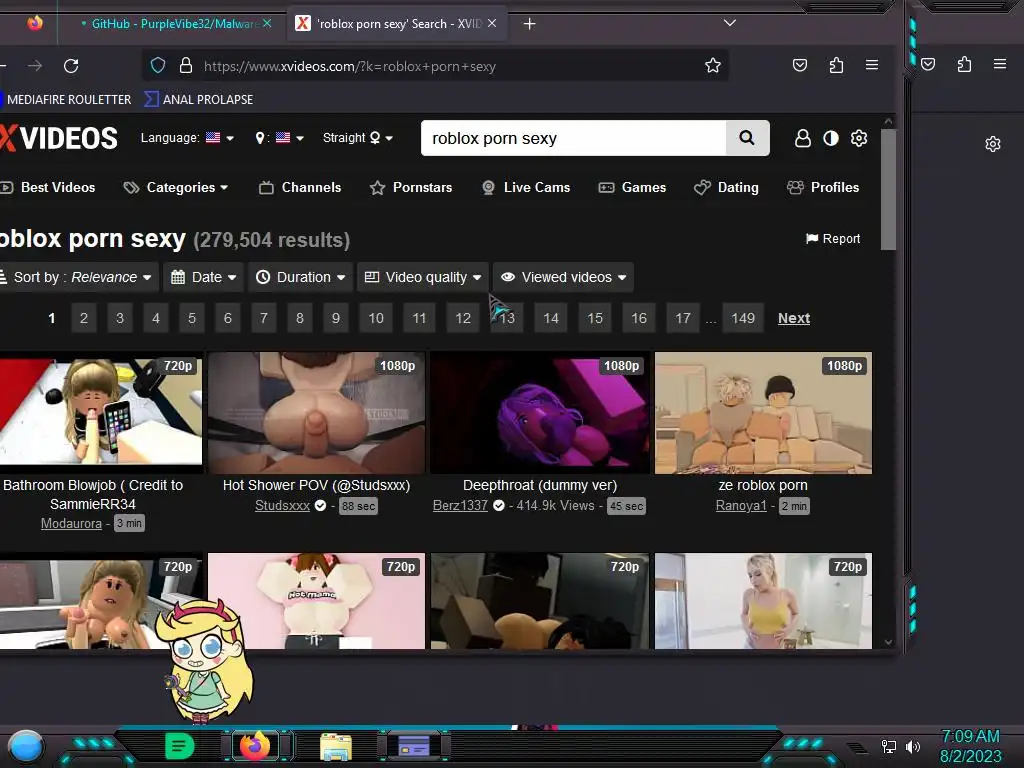This screenshot has height=768, width=1024.
Task: Expand the Categories menu
Action: click(x=176, y=187)
